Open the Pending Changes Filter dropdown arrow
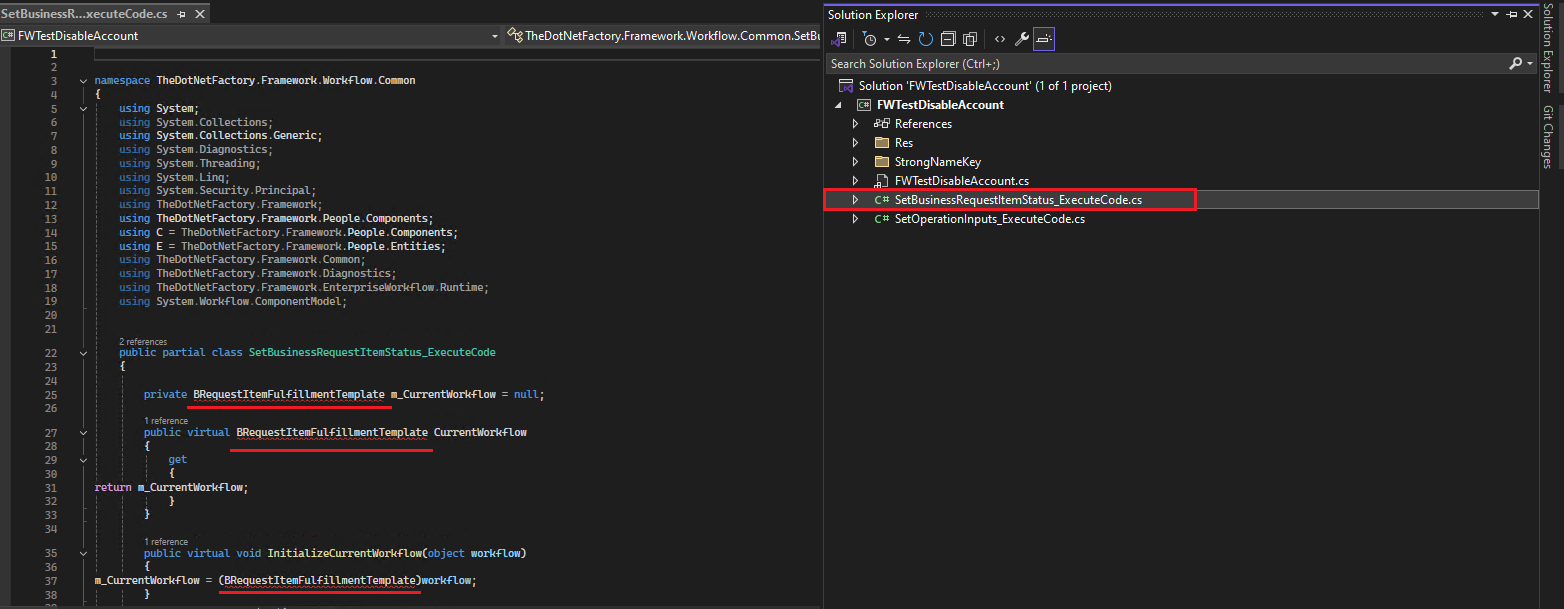The image size is (1564, 609). [x=886, y=39]
